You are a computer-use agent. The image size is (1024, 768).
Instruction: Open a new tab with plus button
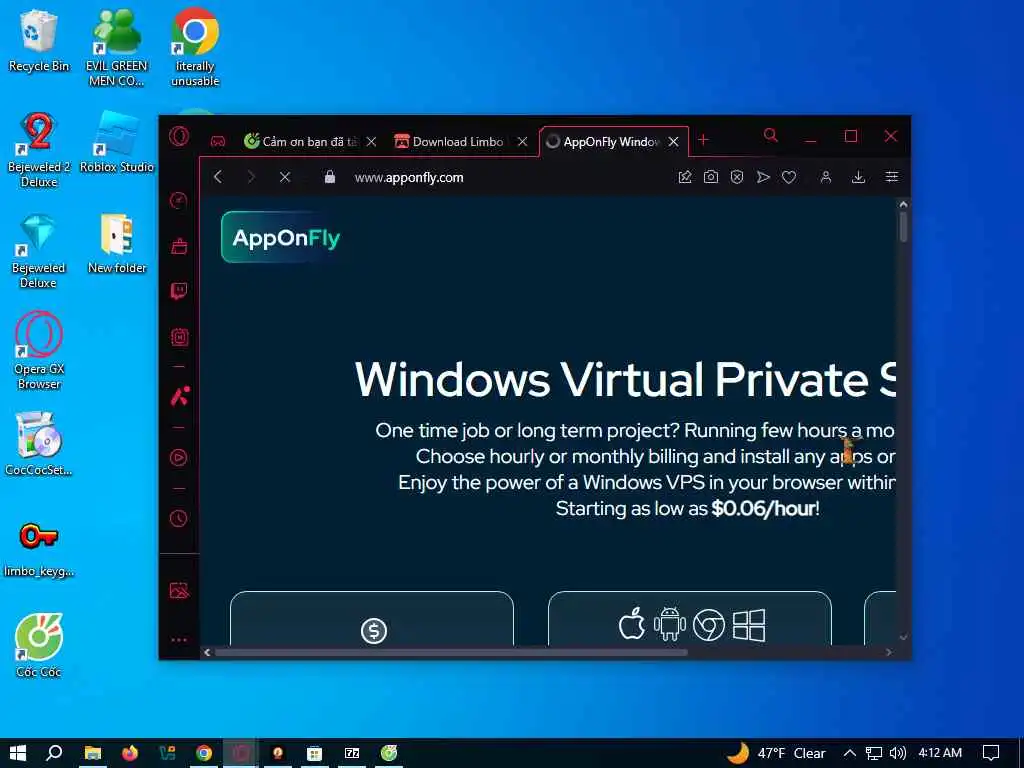[703, 140]
